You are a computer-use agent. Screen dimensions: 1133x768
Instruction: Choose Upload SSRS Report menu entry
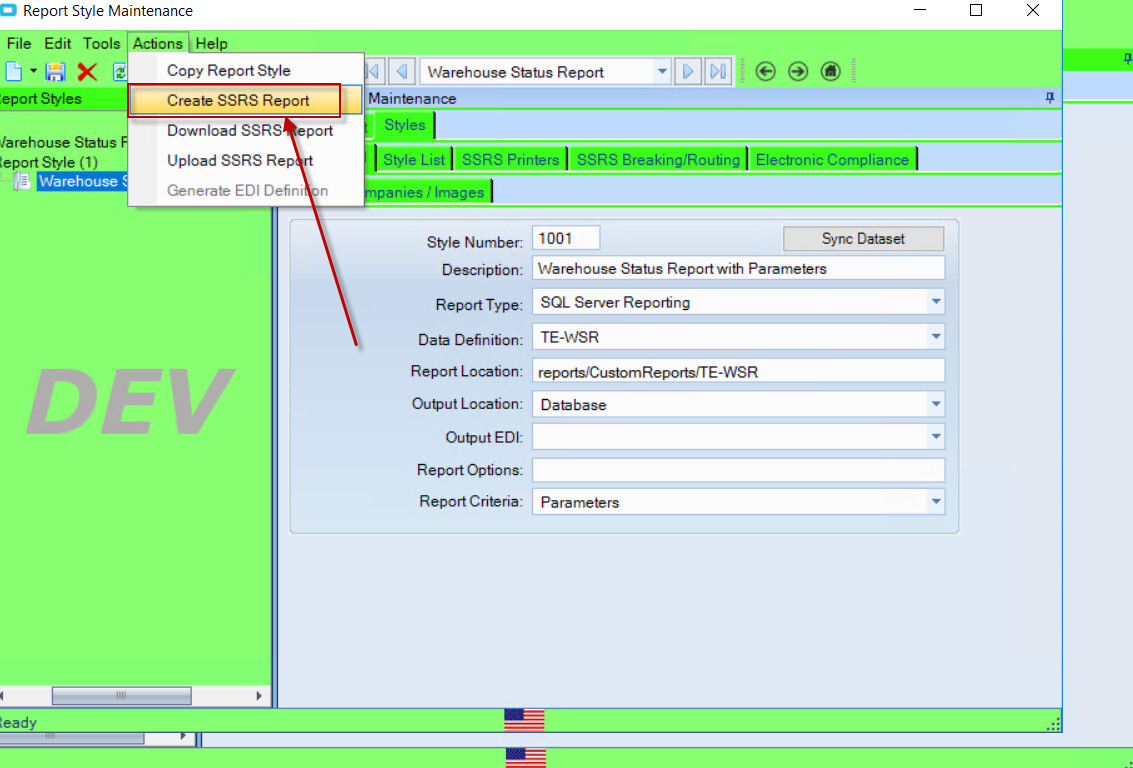(246, 160)
